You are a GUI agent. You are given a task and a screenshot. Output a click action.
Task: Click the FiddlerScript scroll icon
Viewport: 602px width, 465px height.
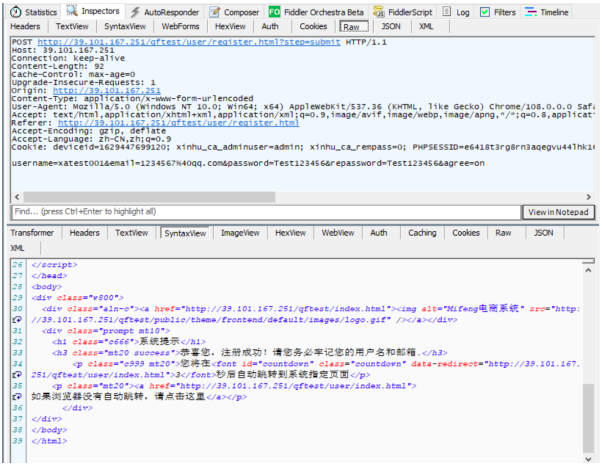click(379, 12)
